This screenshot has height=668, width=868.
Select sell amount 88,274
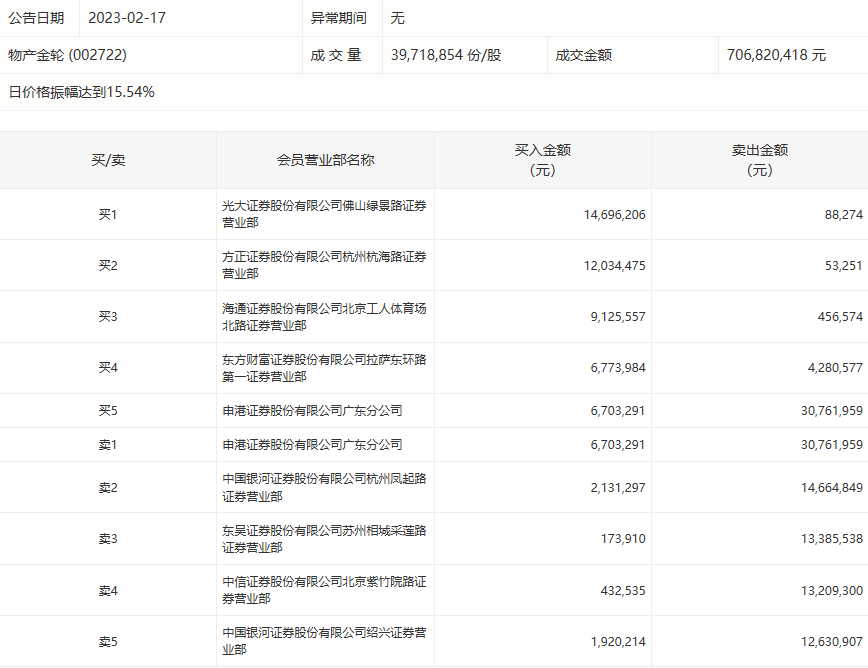tap(844, 215)
